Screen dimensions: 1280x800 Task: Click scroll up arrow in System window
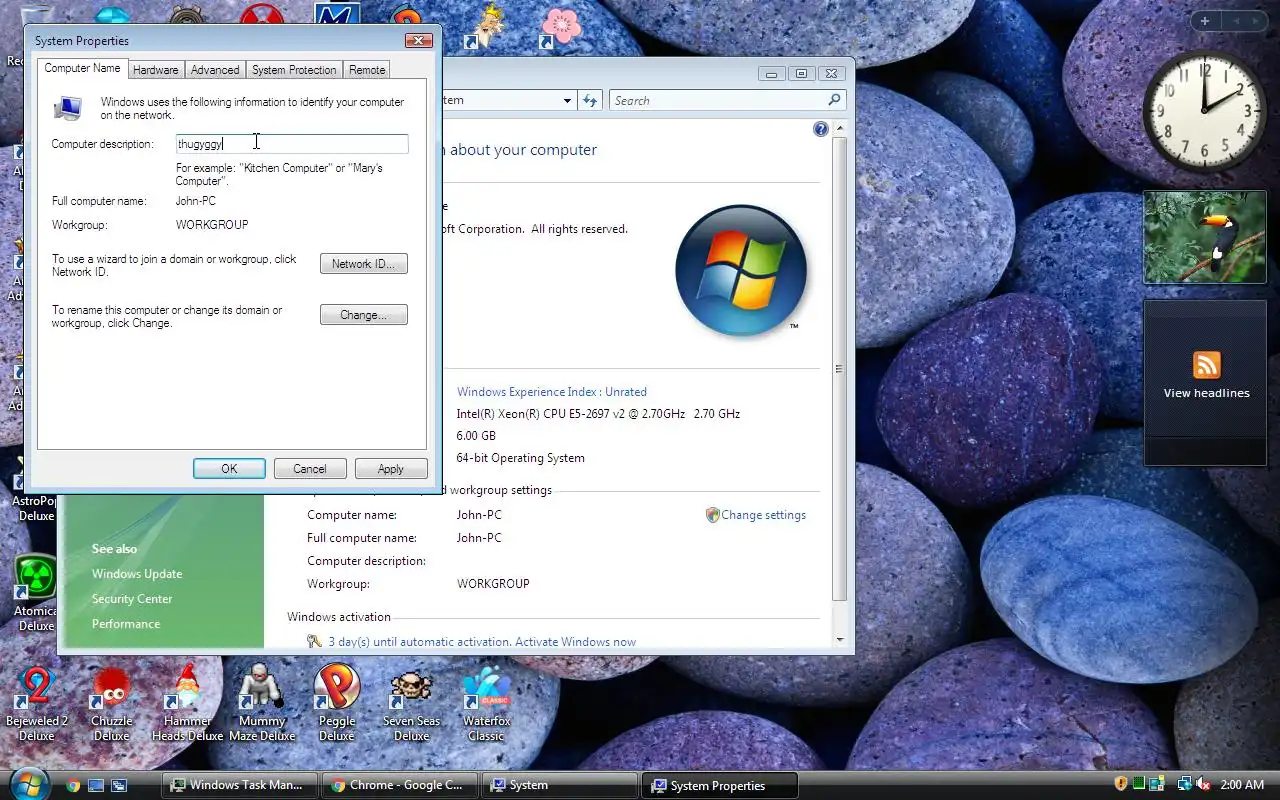pos(839,129)
